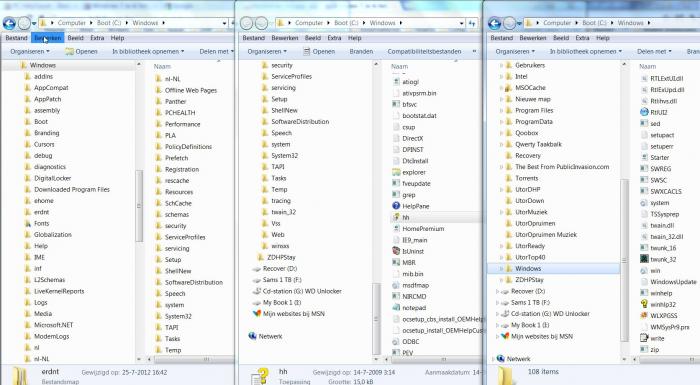Screen dimensions: 700x385
Task: Click Openen button in middle window toolbar
Action: [319, 51]
